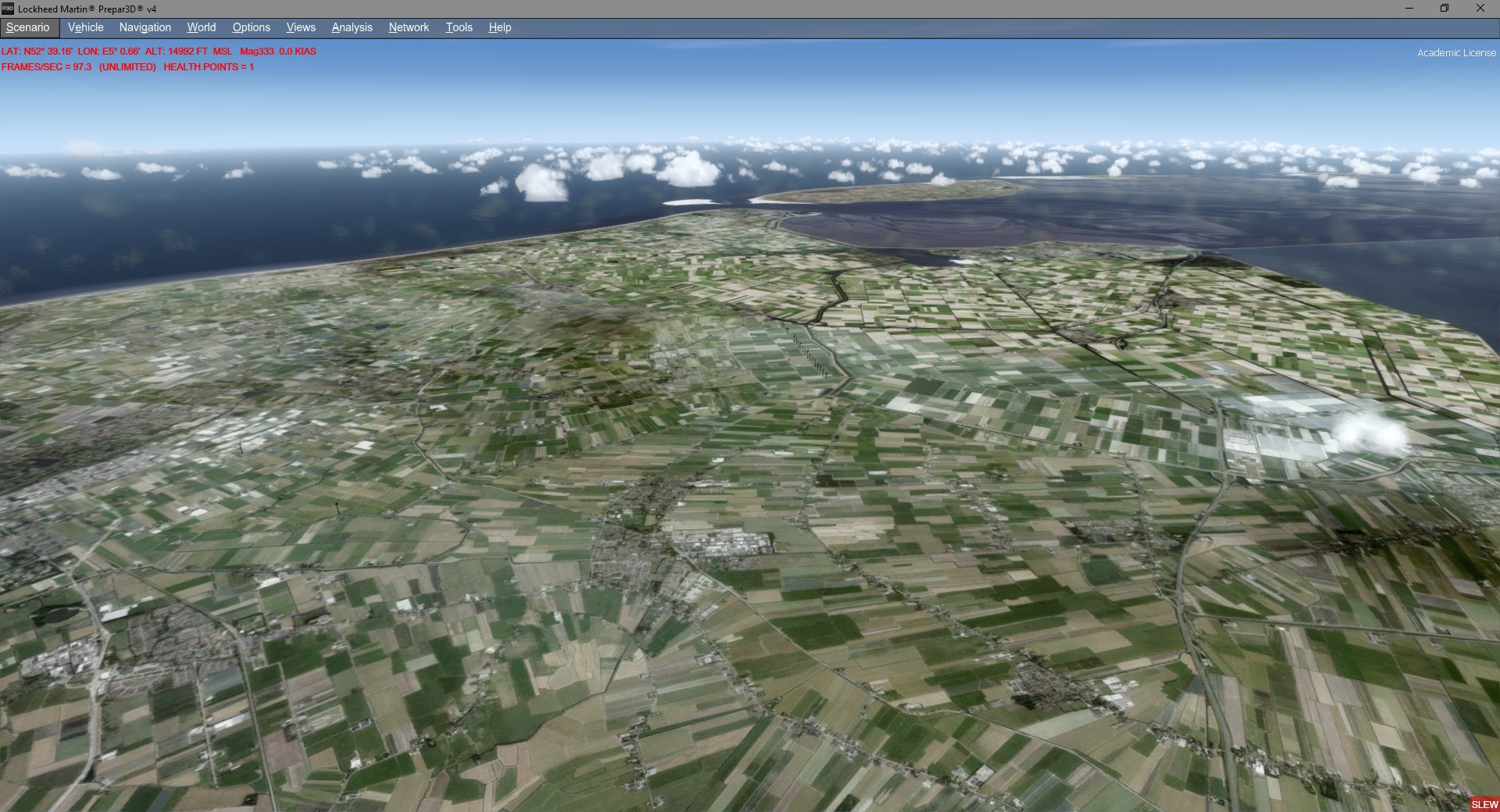The height and width of the screenshot is (812, 1500).
Task: Open the Views menu
Action: pyautogui.click(x=301, y=27)
